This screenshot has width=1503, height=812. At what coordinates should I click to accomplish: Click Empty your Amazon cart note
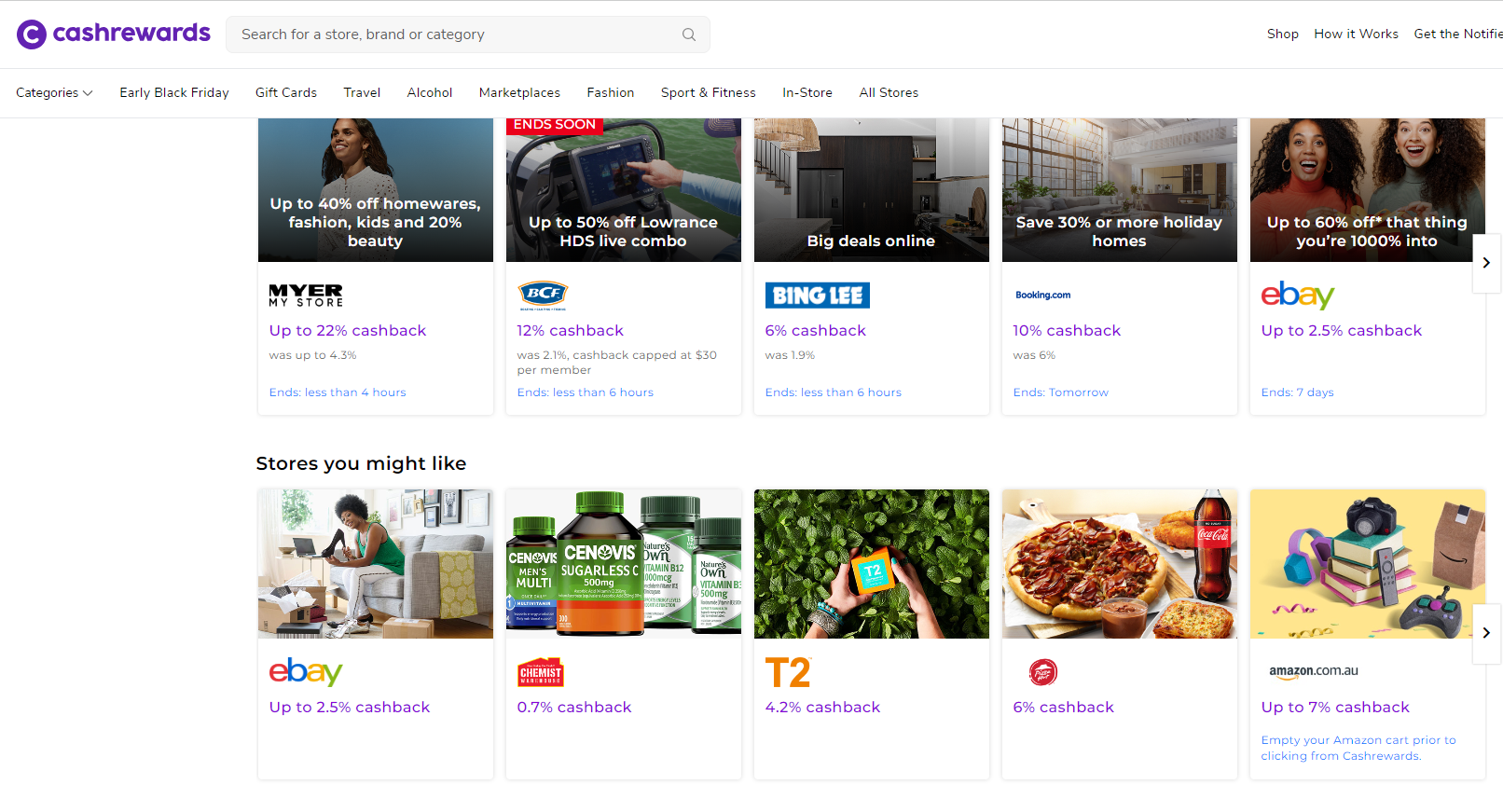pyautogui.click(x=1358, y=748)
